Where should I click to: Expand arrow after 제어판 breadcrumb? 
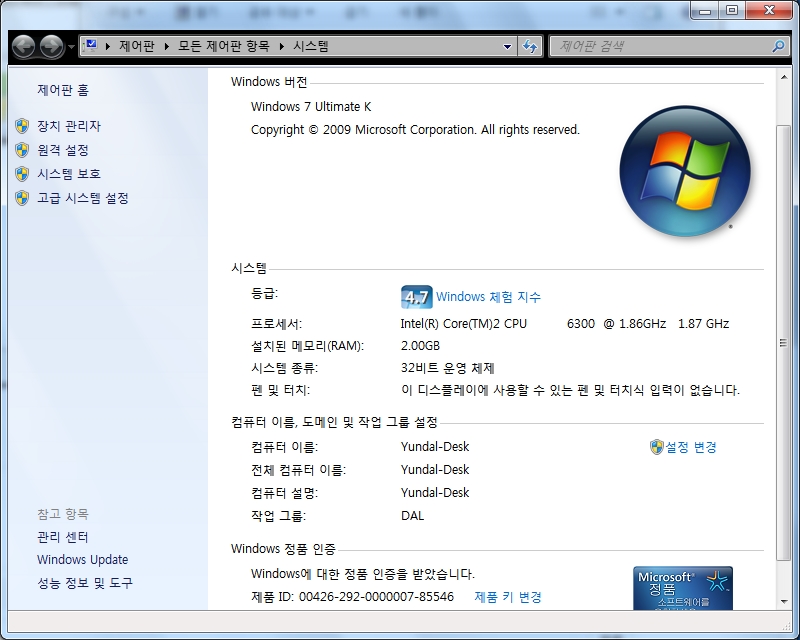click(166, 46)
